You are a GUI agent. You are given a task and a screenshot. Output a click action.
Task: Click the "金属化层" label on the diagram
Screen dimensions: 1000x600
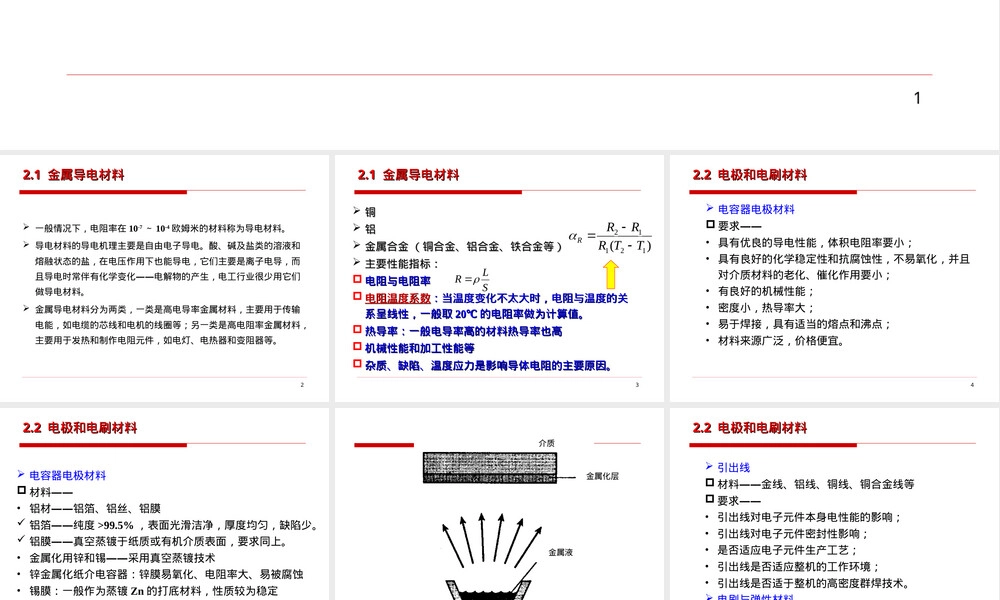click(603, 476)
